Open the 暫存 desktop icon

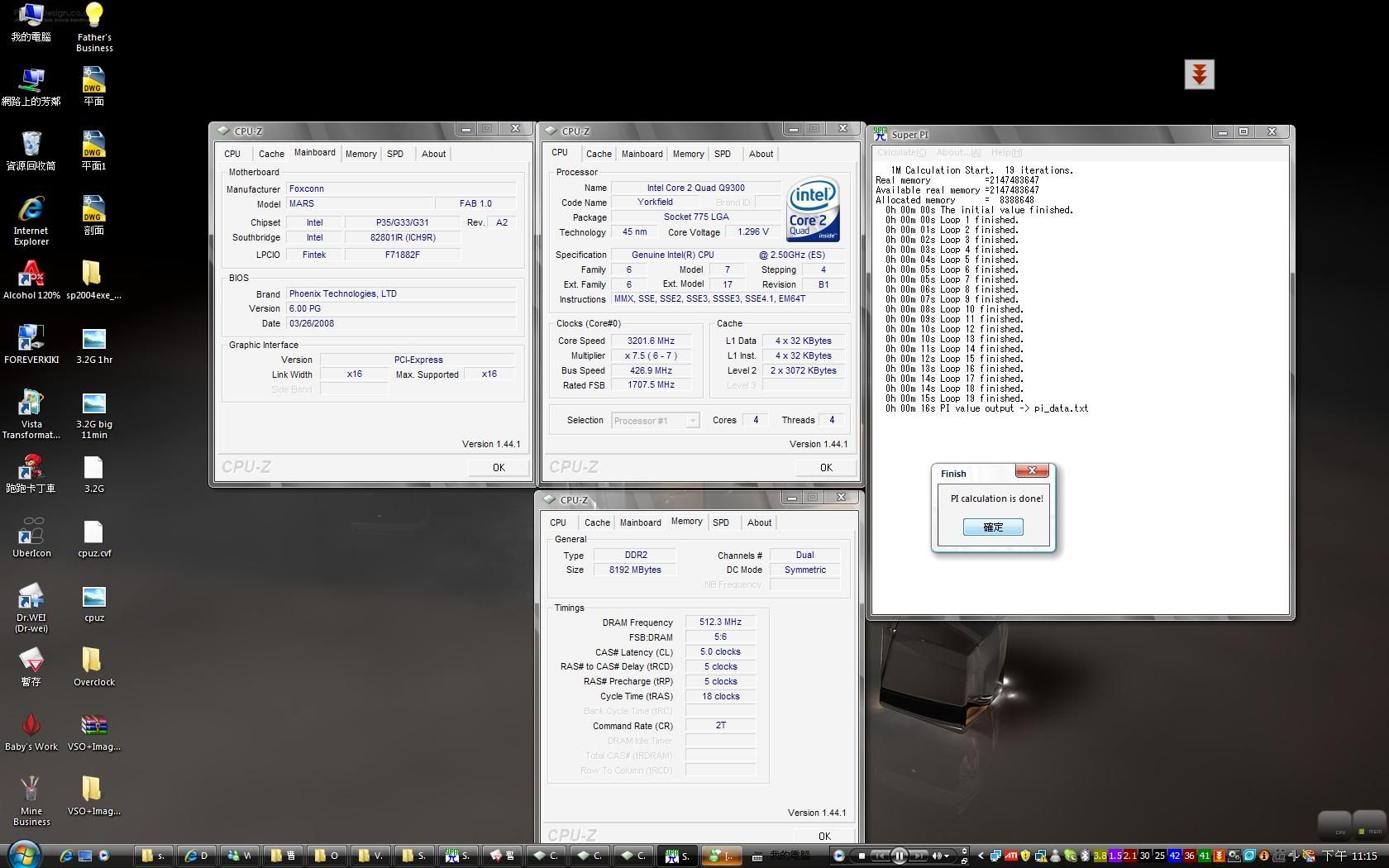coord(31,667)
